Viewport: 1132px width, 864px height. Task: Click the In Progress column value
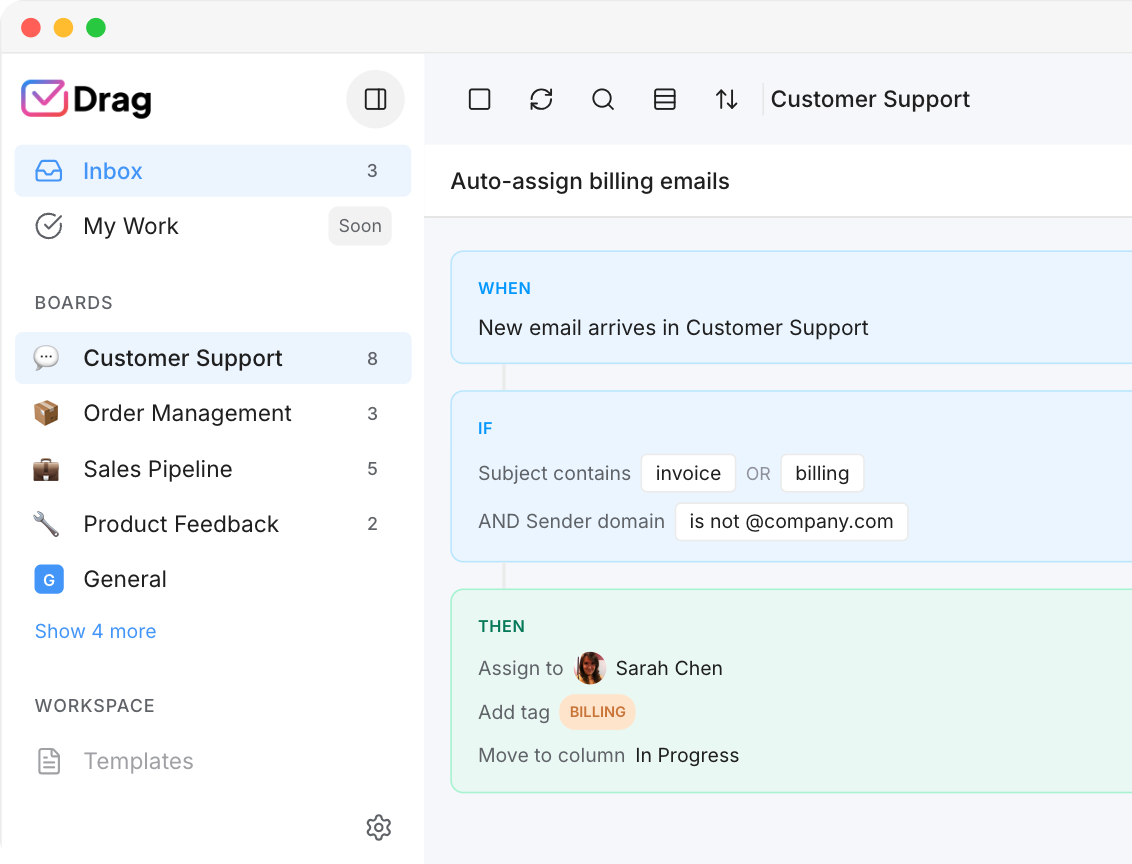click(x=687, y=755)
